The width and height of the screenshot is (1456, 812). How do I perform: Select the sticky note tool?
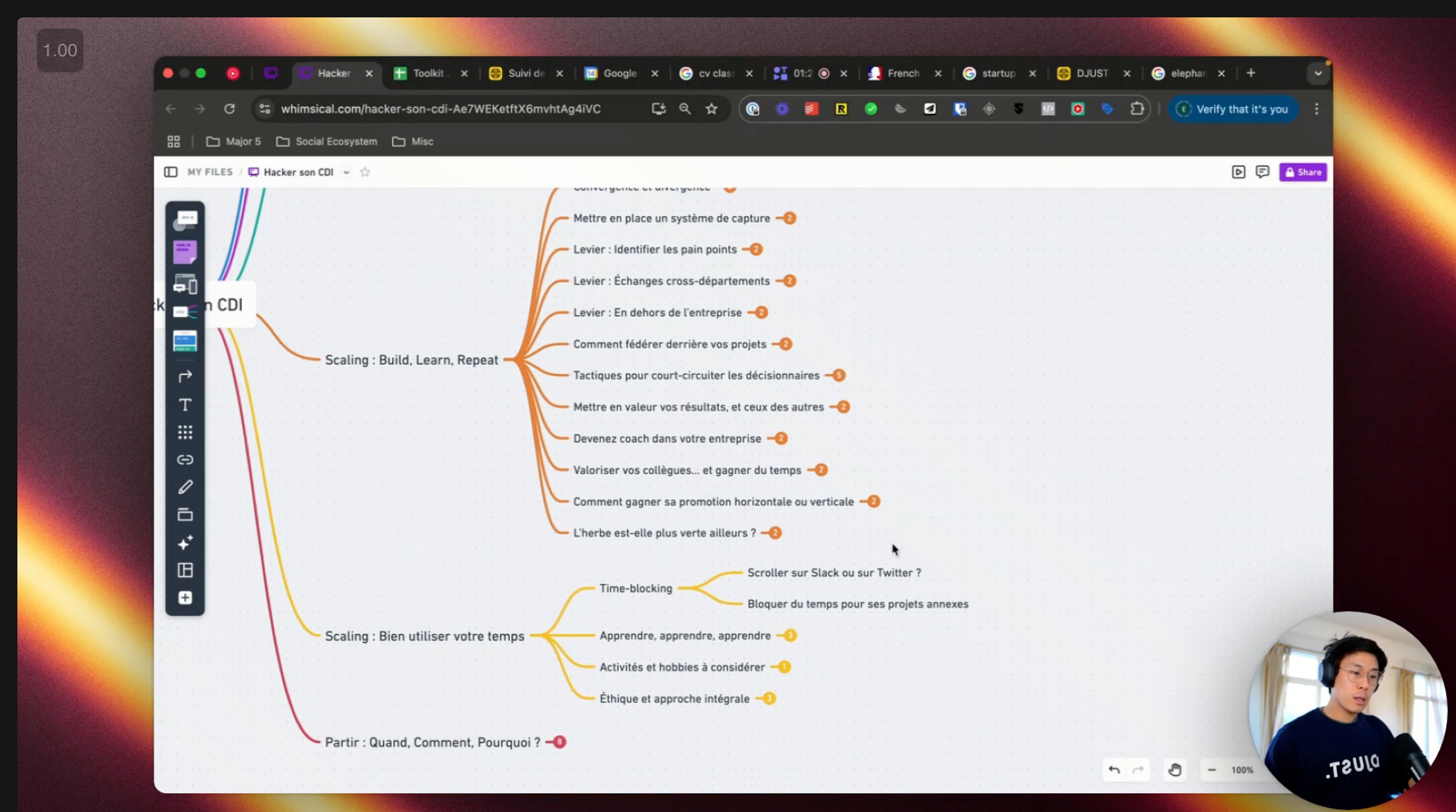pos(185,252)
